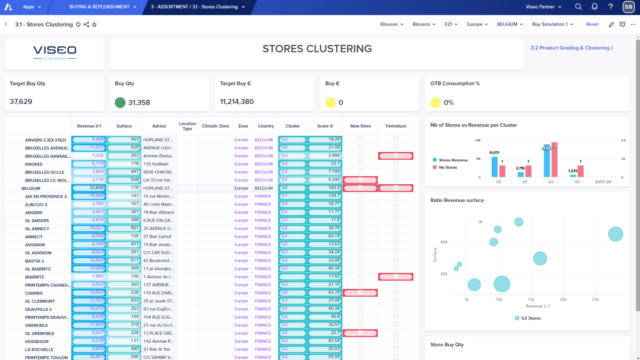Click the page vertical scrollbar

[x=637, y=176]
